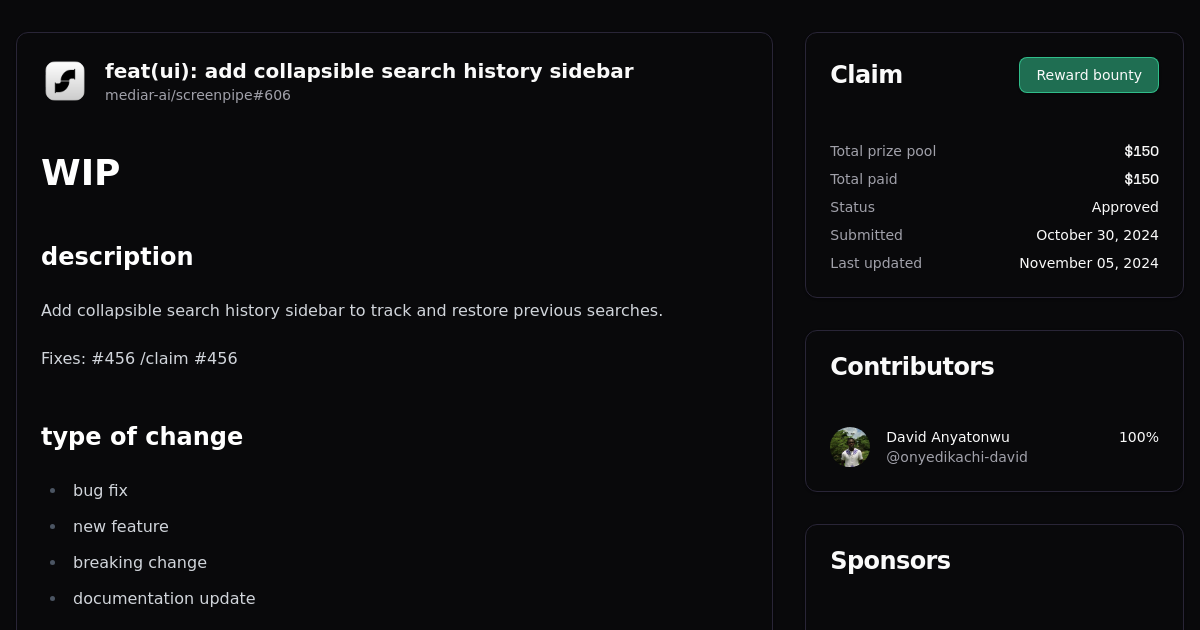Image resolution: width=1200 pixels, height=630 pixels.
Task: Select the bullet icon beside documentation update
Action: point(52,598)
